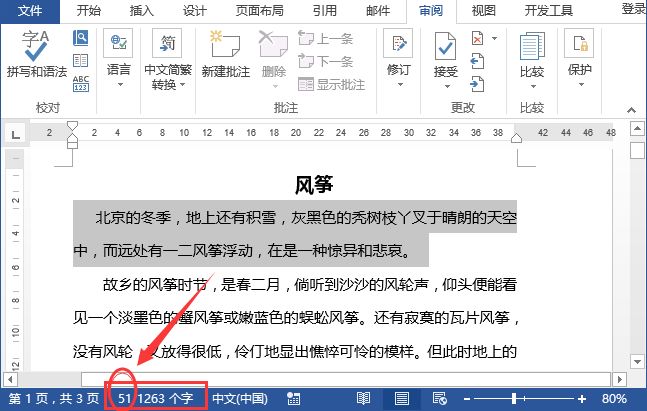The image size is (647, 411).
Task: Switch to the 插入 tab
Action: [142, 10]
